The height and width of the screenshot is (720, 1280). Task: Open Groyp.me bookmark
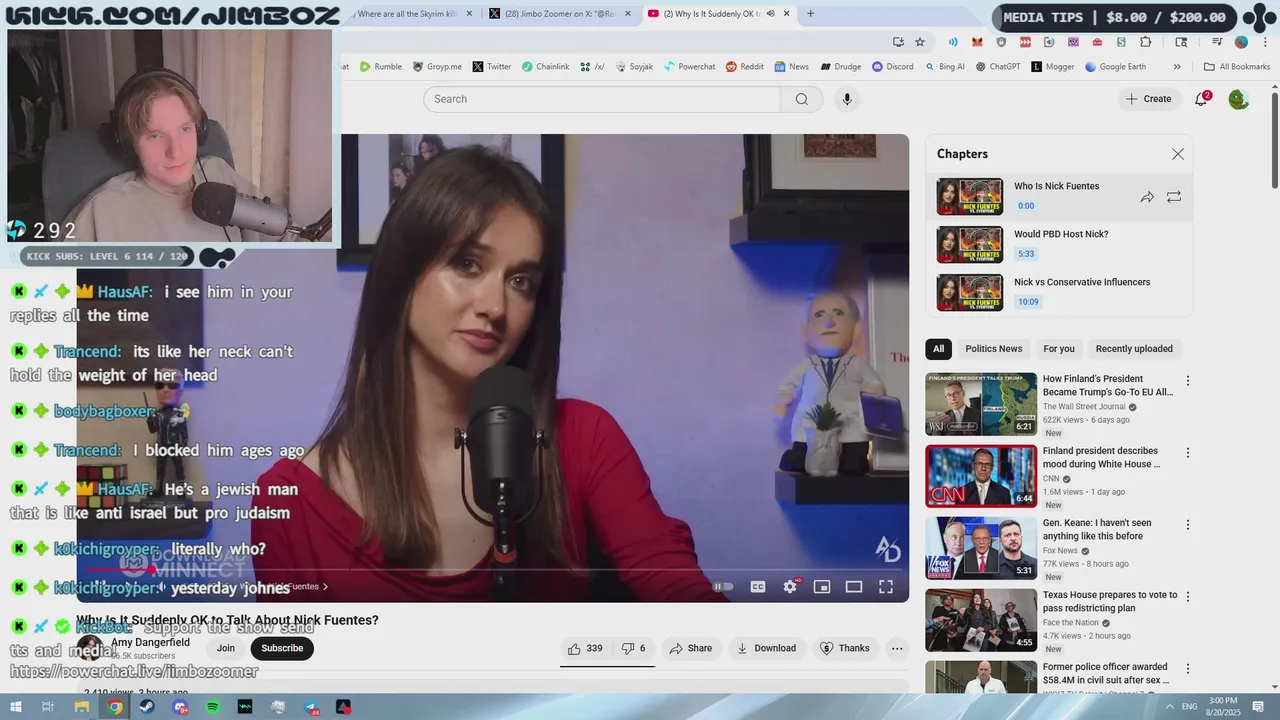click(437, 67)
